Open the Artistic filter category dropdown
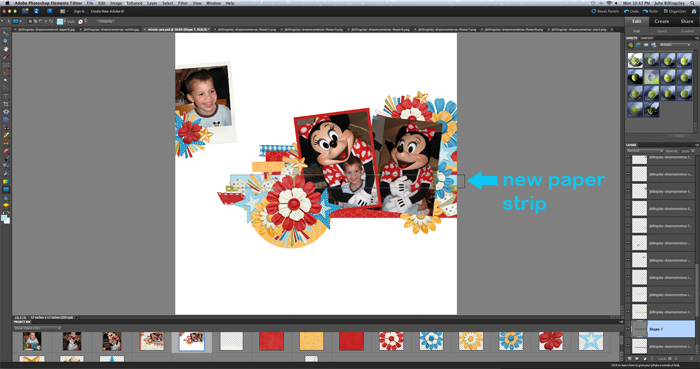This screenshot has width=700, height=369. click(x=675, y=45)
